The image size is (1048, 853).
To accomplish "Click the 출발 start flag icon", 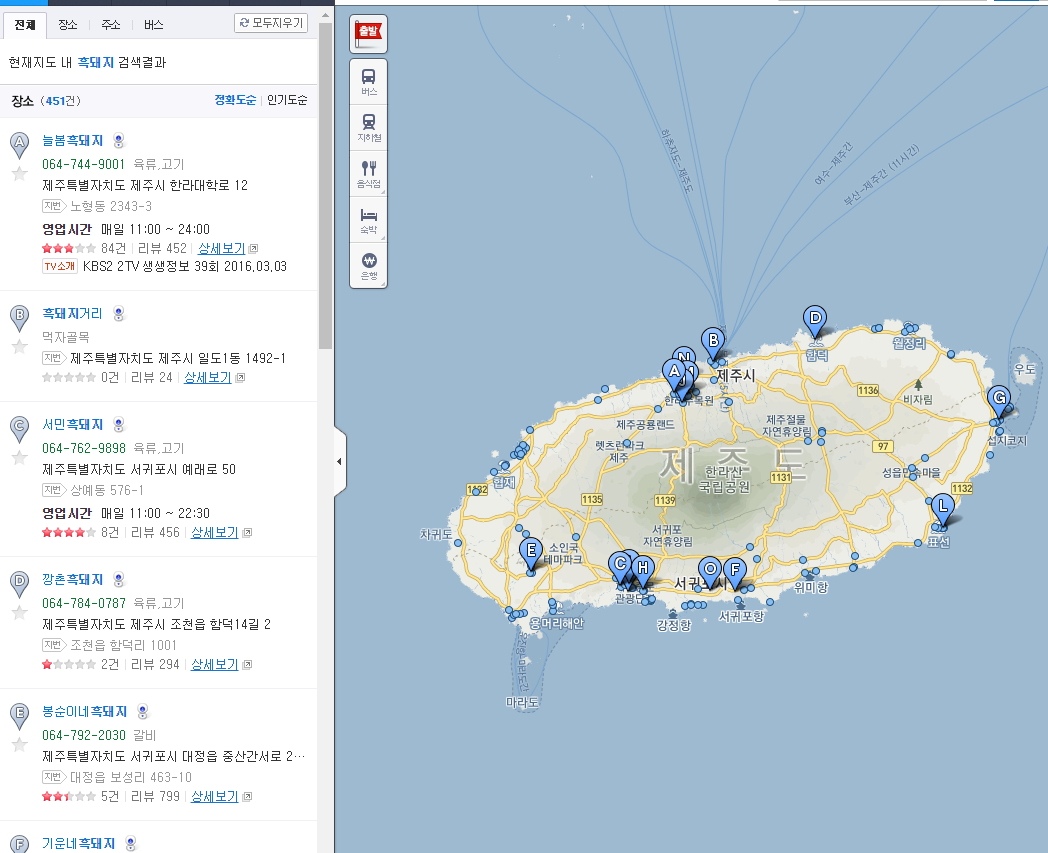I will tap(368, 33).
